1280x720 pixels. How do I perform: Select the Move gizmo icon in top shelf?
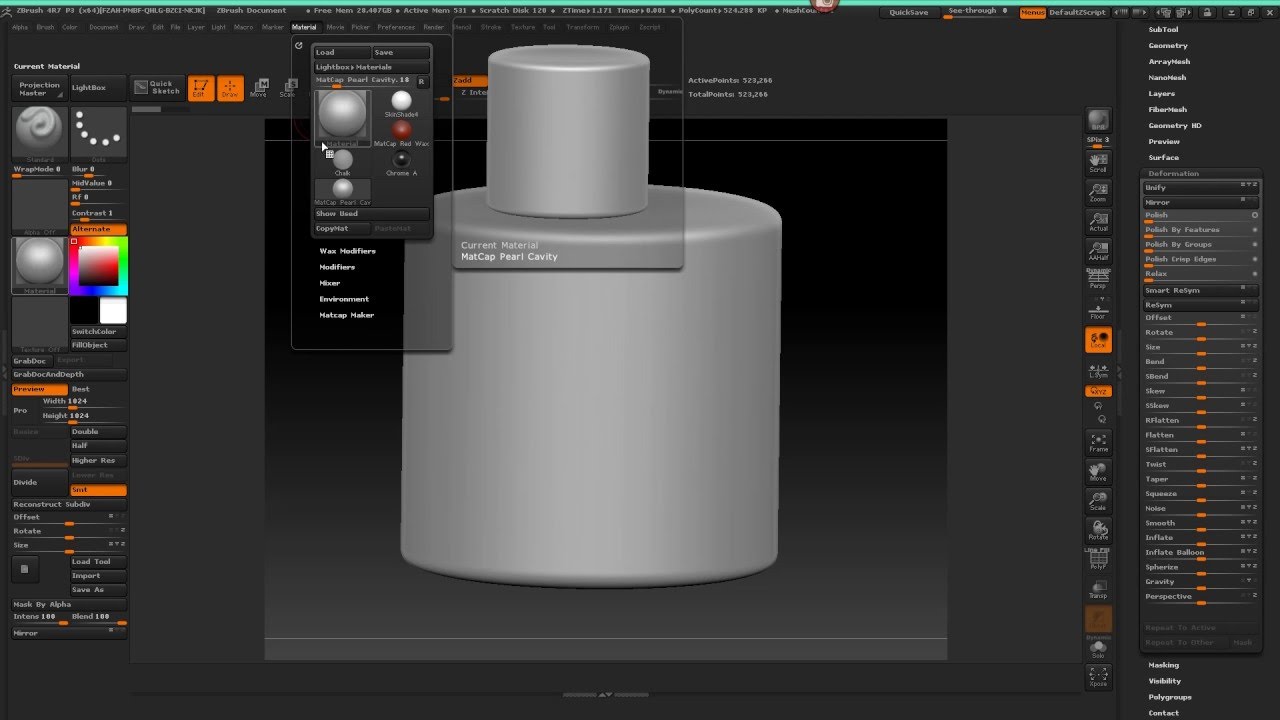click(x=259, y=88)
